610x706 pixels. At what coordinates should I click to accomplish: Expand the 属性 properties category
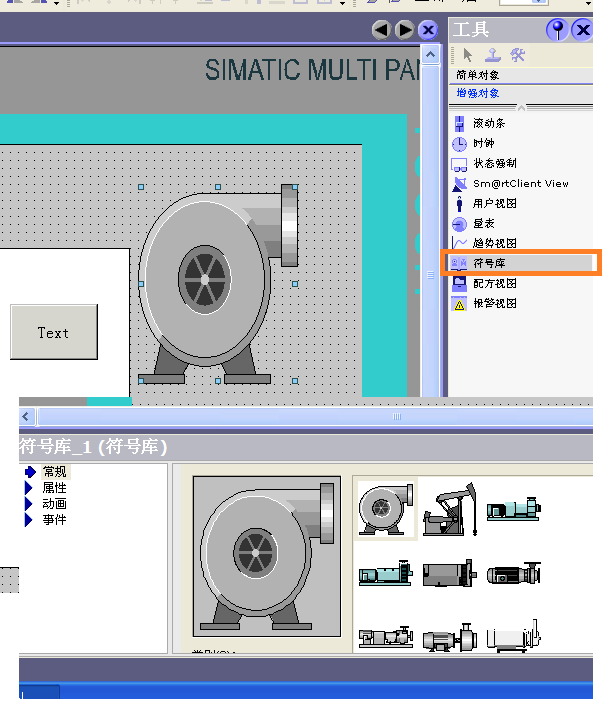click(54, 488)
